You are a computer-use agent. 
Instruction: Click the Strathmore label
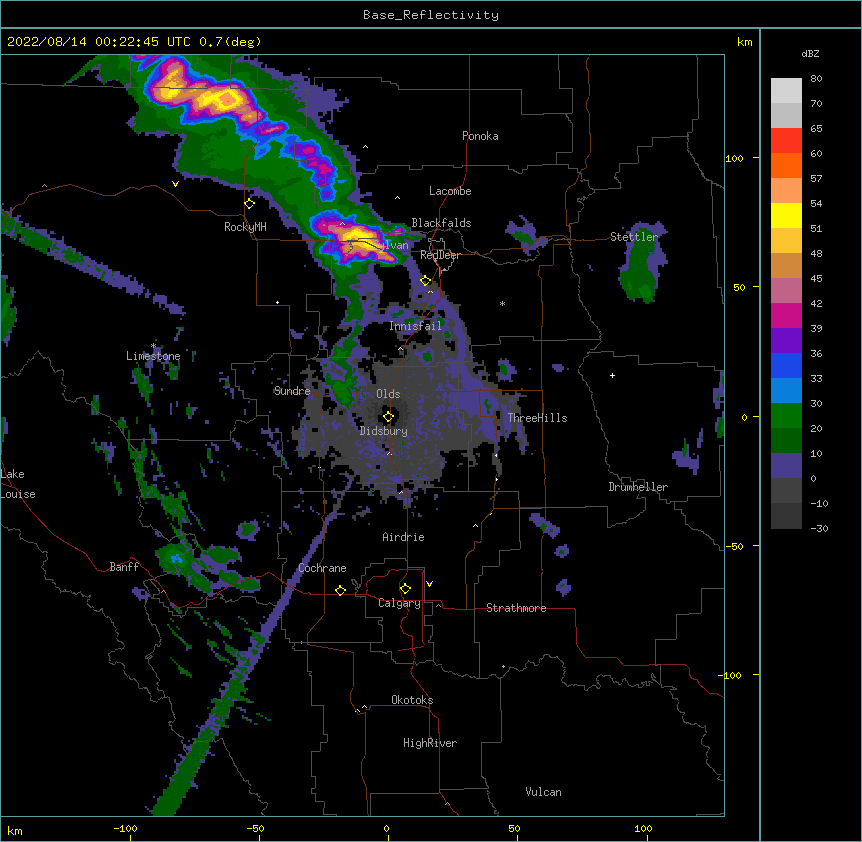click(516, 608)
